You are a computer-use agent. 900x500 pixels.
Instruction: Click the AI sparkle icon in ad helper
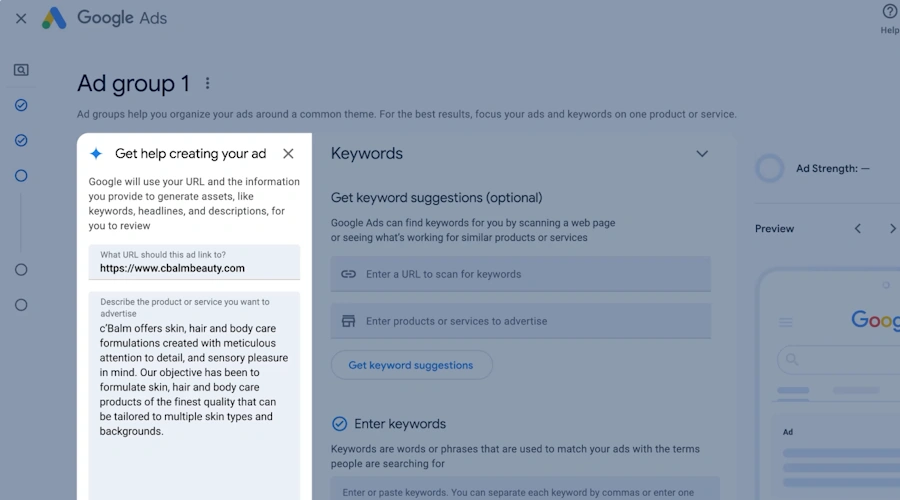click(x=96, y=154)
